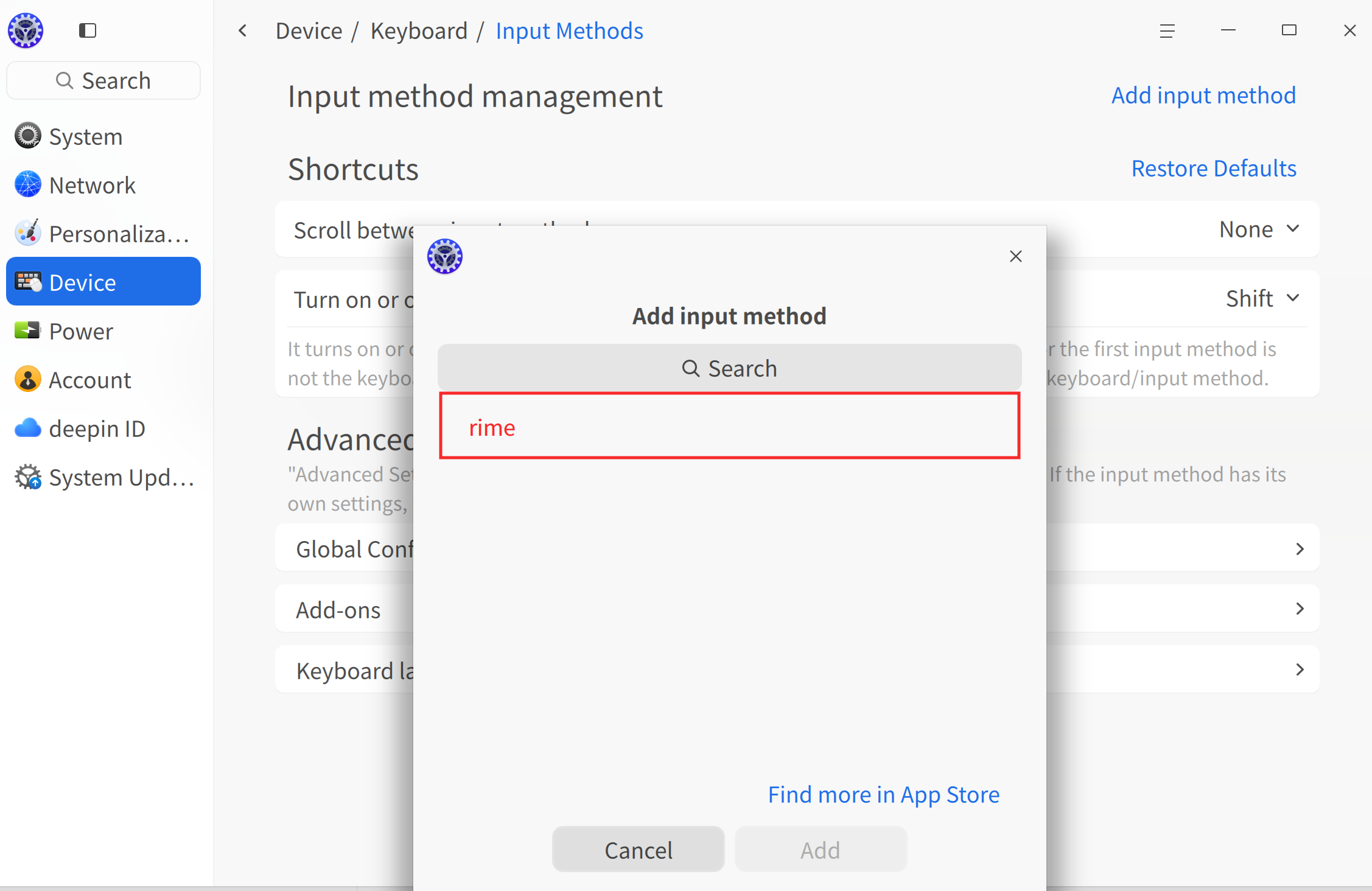The height and width of the screenshot is (891, 1372).
Task: Expand the Shift shortcut dropdown
Action: tap(1262, 298)
